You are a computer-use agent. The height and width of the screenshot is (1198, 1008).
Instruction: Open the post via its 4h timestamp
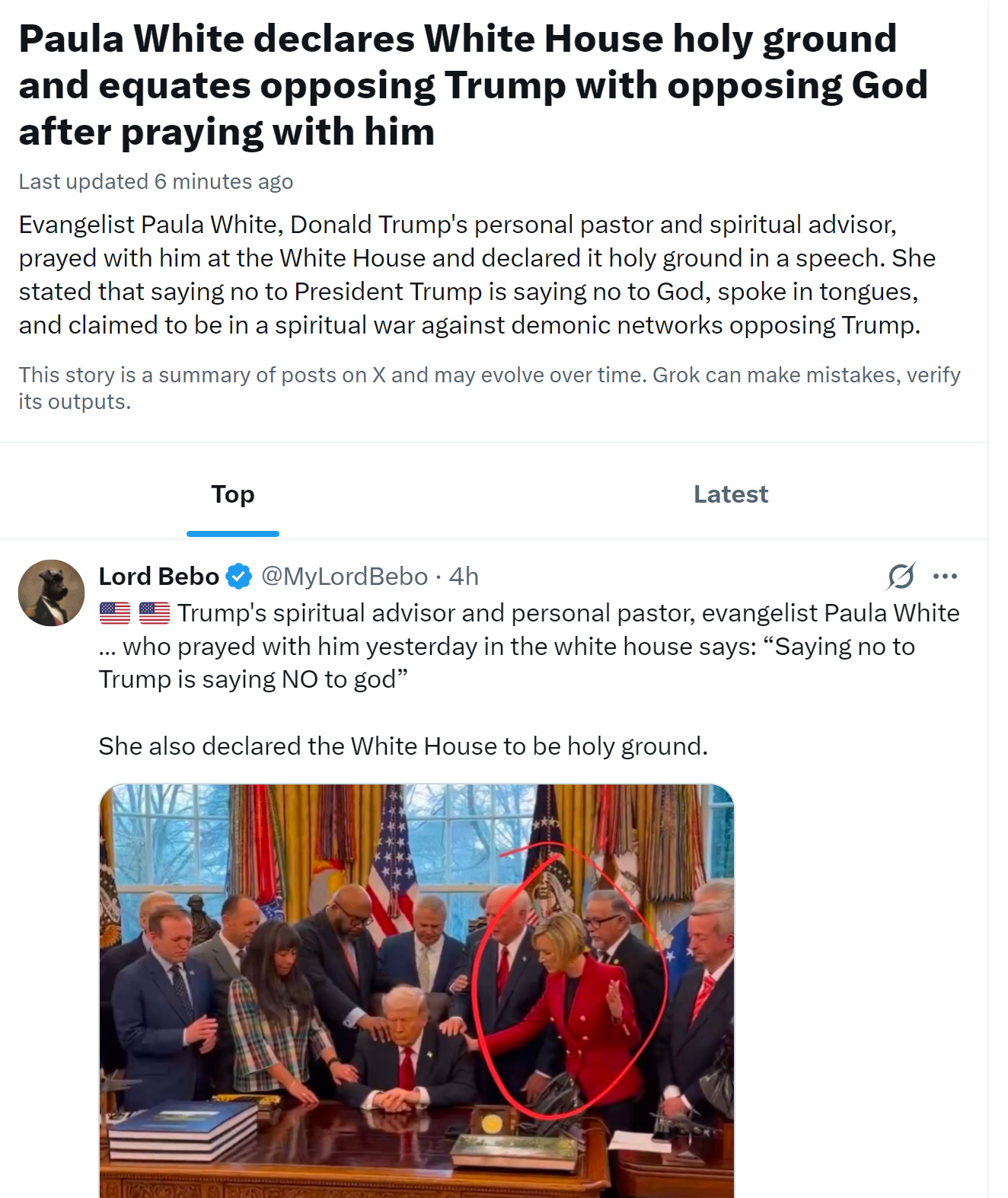click(464, 577)
